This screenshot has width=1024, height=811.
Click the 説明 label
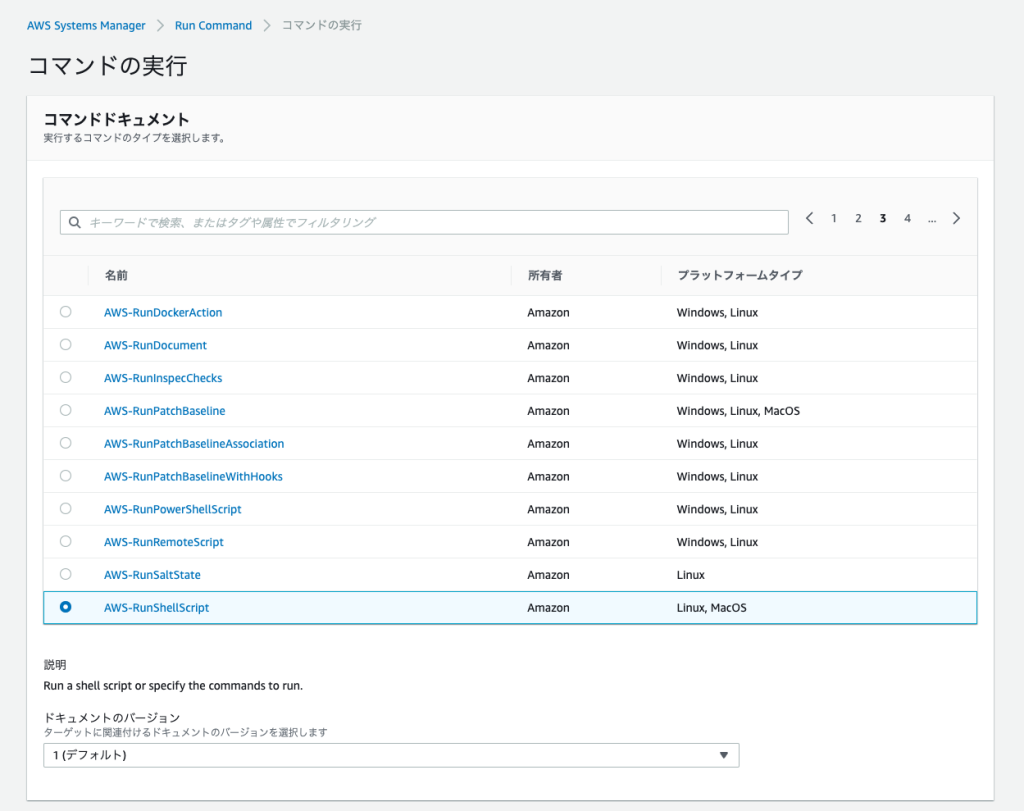[x=55, y=665]
